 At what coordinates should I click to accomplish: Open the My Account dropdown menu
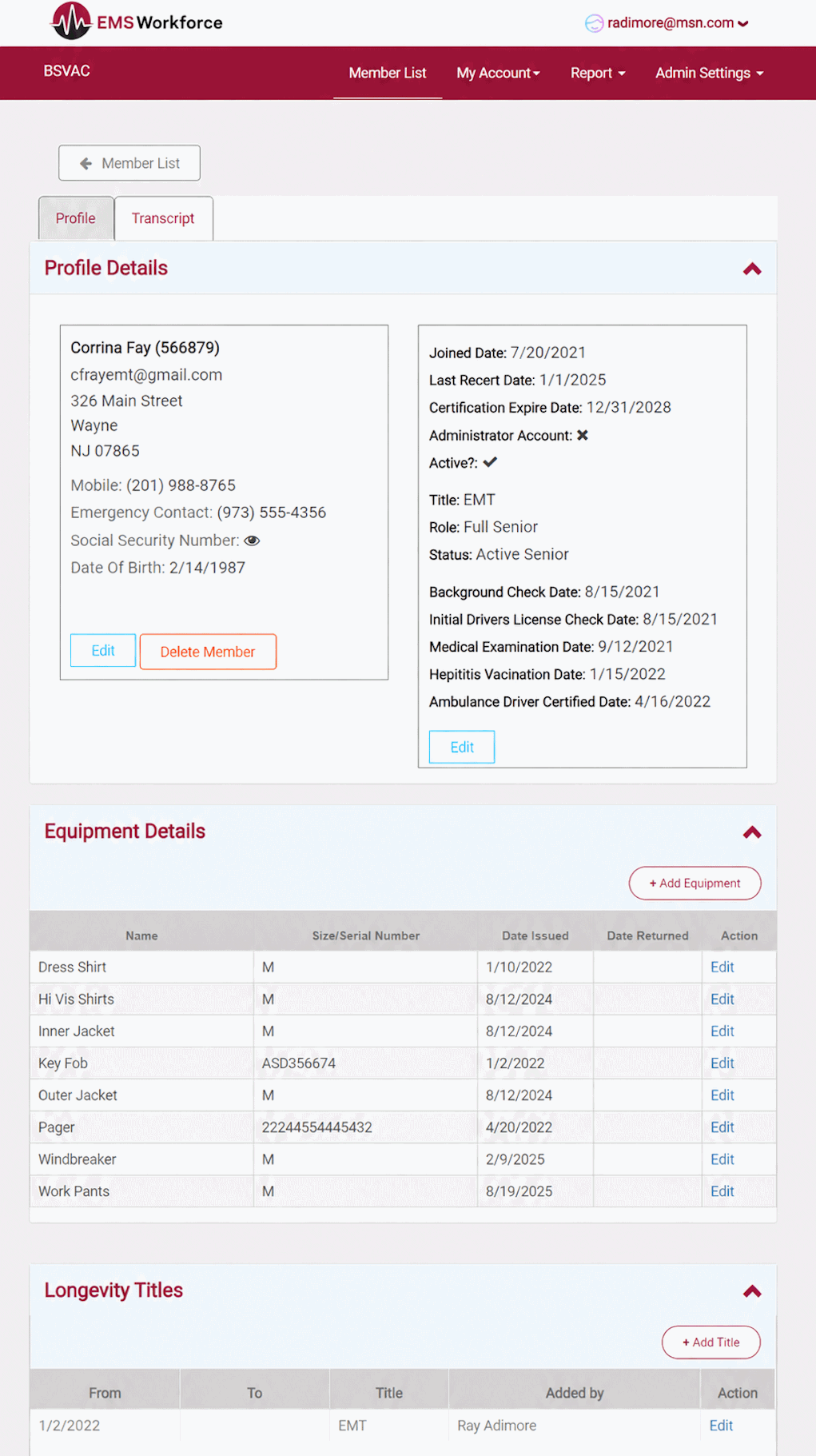pyautogui.click(x=498, y=73)
